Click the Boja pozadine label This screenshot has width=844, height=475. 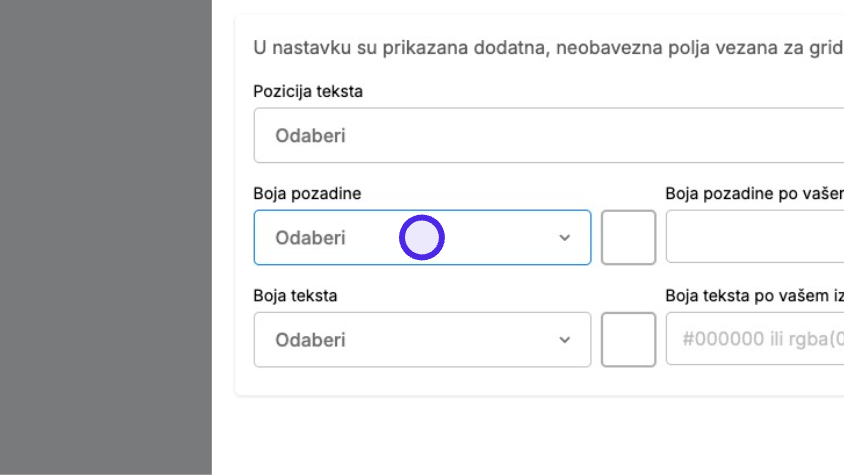pyautogui.click(x=307, y=193)
